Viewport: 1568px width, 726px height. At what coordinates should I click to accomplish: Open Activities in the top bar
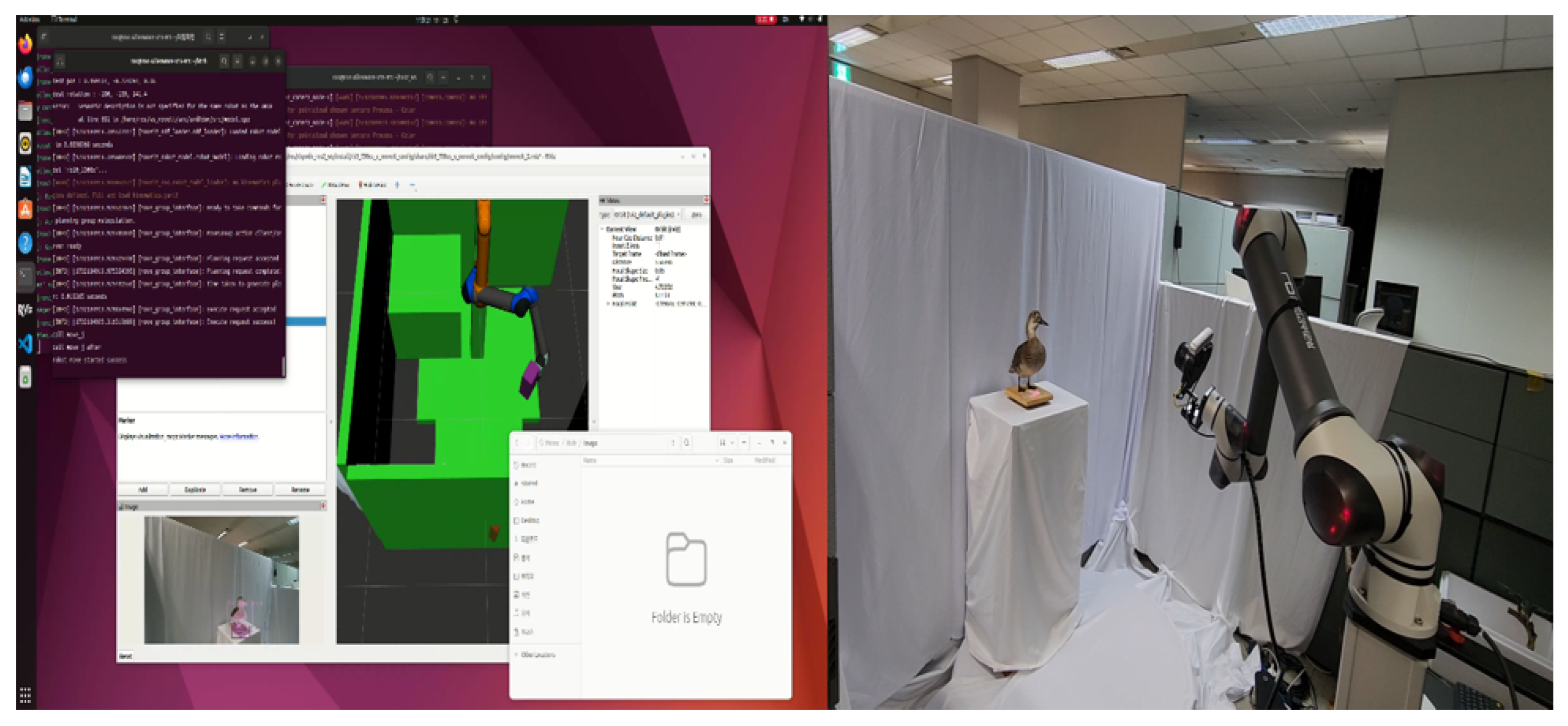[x=29, y=19]
